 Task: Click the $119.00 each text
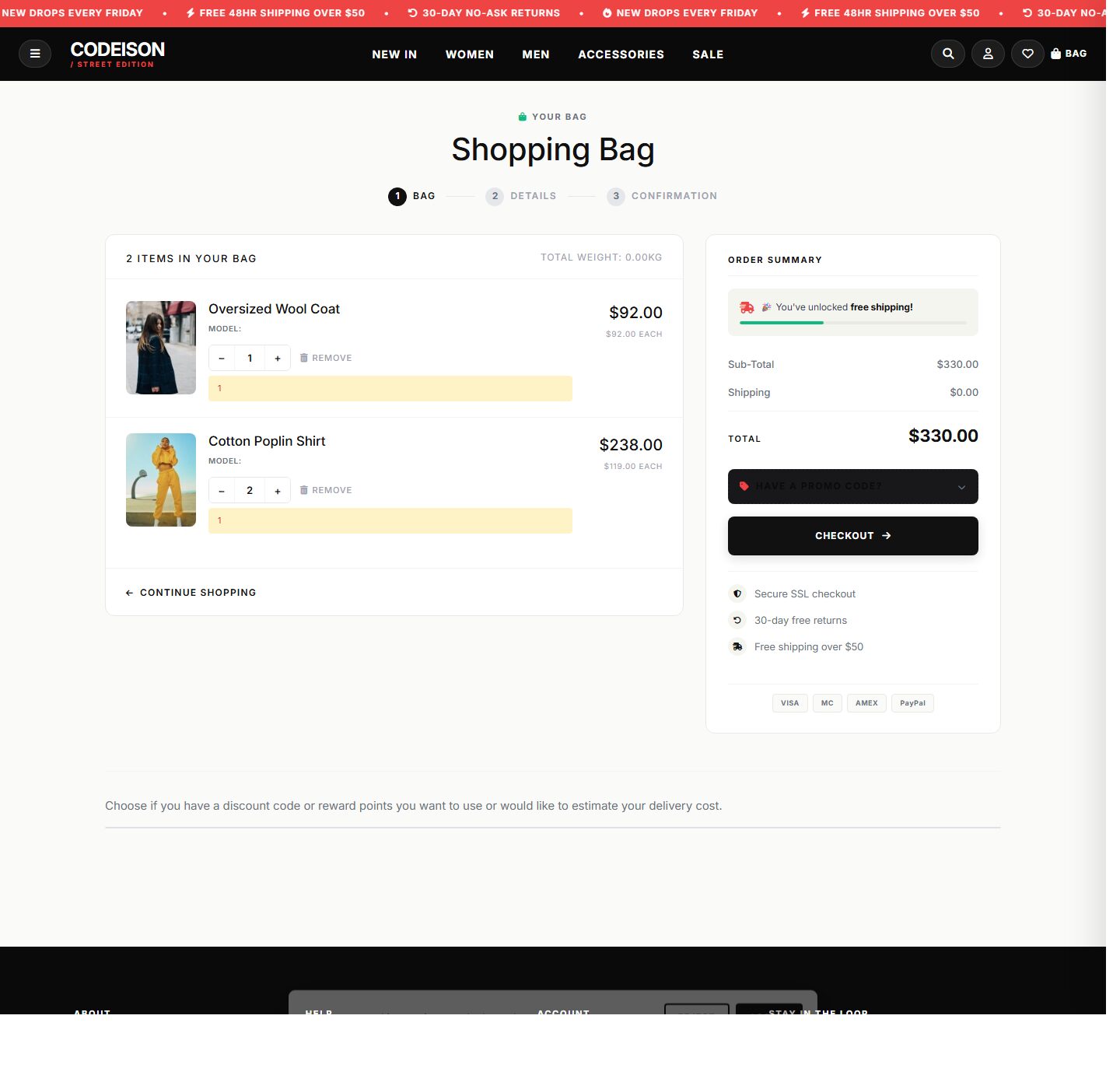point(633,467)
